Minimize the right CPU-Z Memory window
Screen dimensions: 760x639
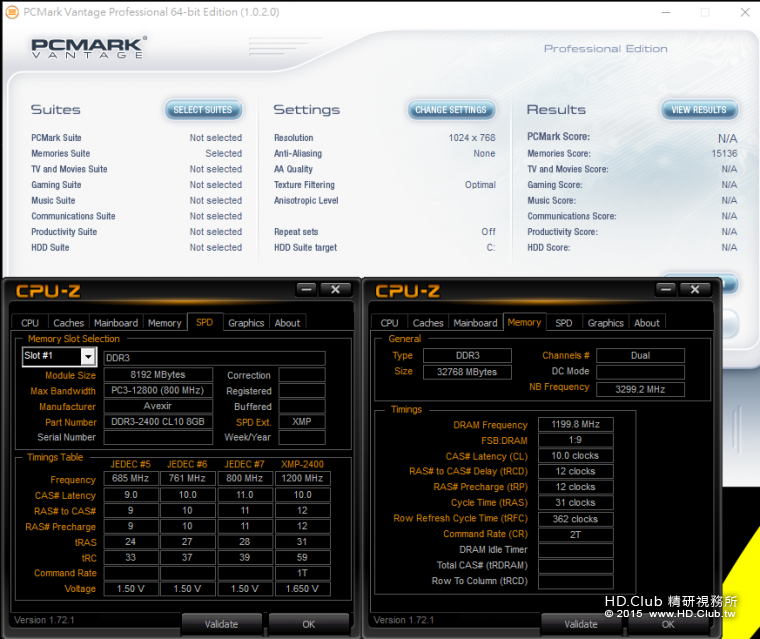(x=666, y=289)
